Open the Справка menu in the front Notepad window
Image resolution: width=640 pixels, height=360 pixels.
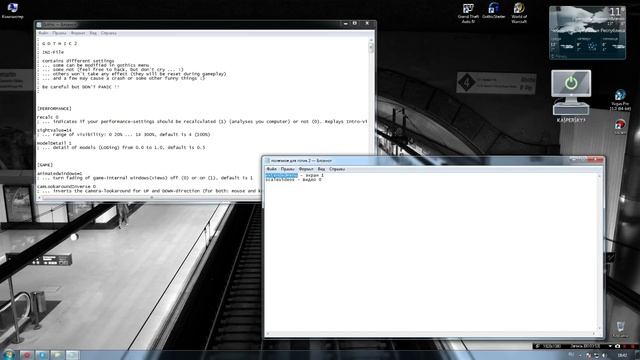click(337, 169)
